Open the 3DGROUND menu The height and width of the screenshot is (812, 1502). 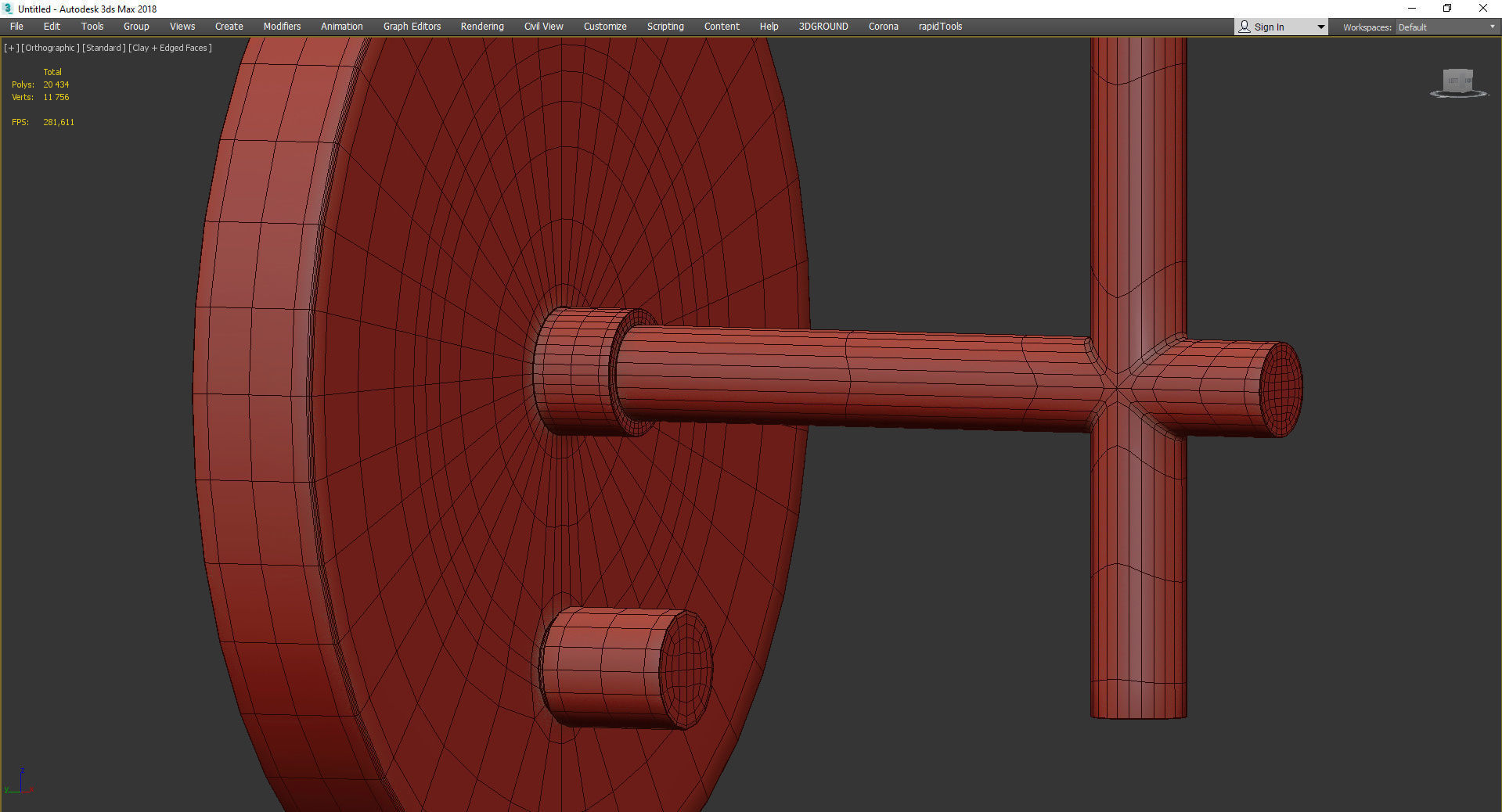click(823, 27)
